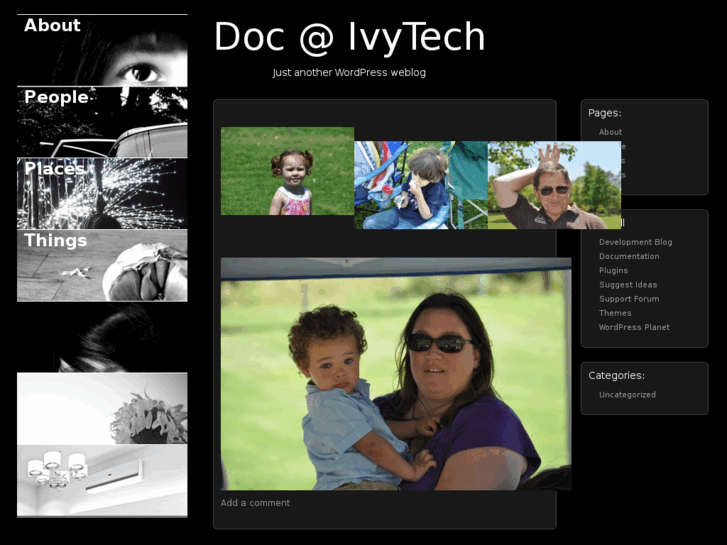Click the chandelier ceiling sidebar image

(x=102, y=481)
